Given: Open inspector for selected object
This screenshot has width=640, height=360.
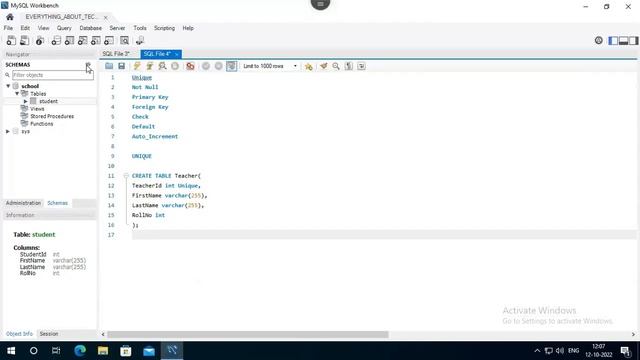Looking at the screenshot, I should pyautogui.click(x=40, y=40).
